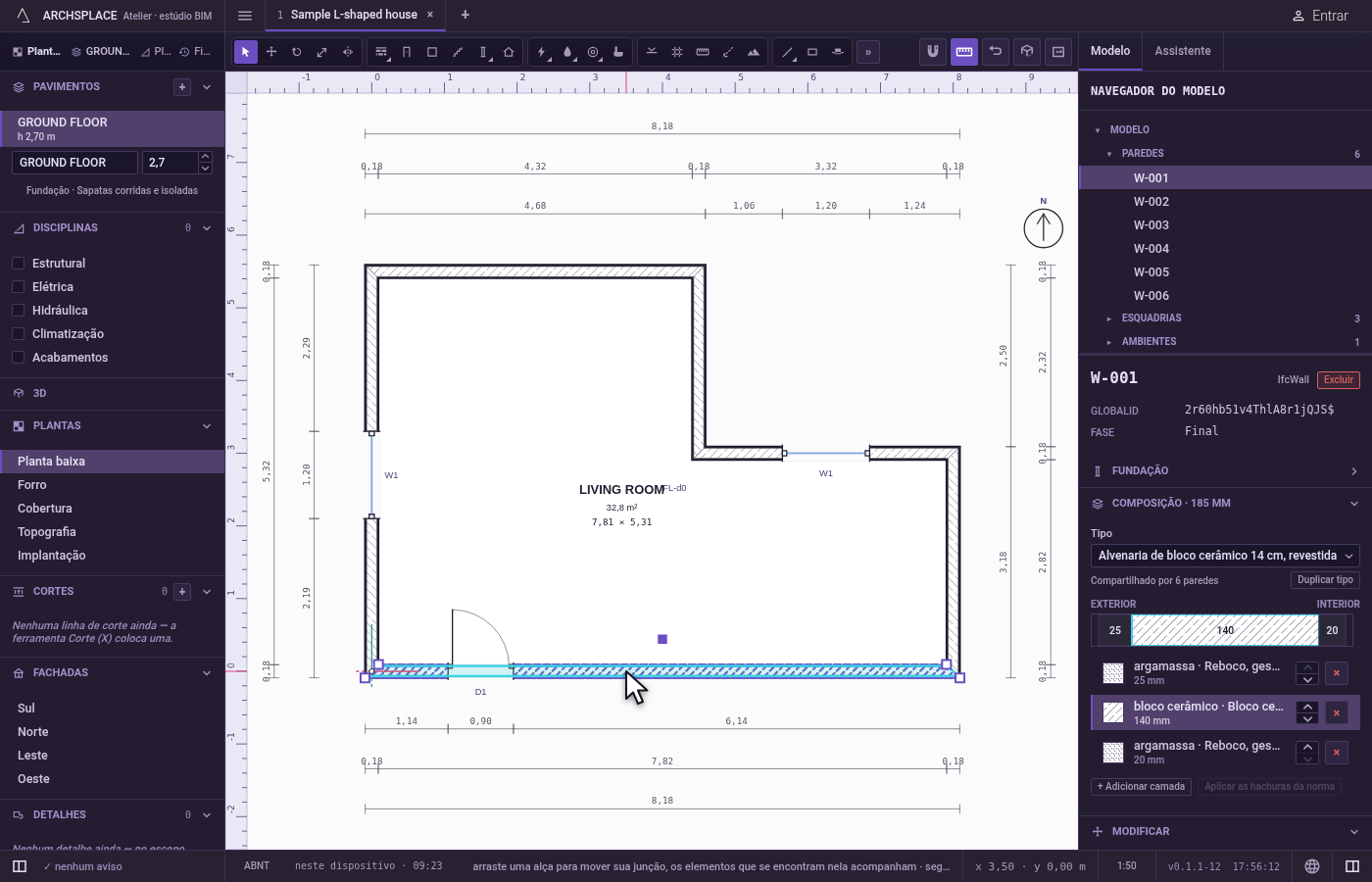Image resolution: width=1372 pixels, height=882 pixels.
Task: Toggle the ruler display button
Action: pyautogui.click(x=964, y=51)
